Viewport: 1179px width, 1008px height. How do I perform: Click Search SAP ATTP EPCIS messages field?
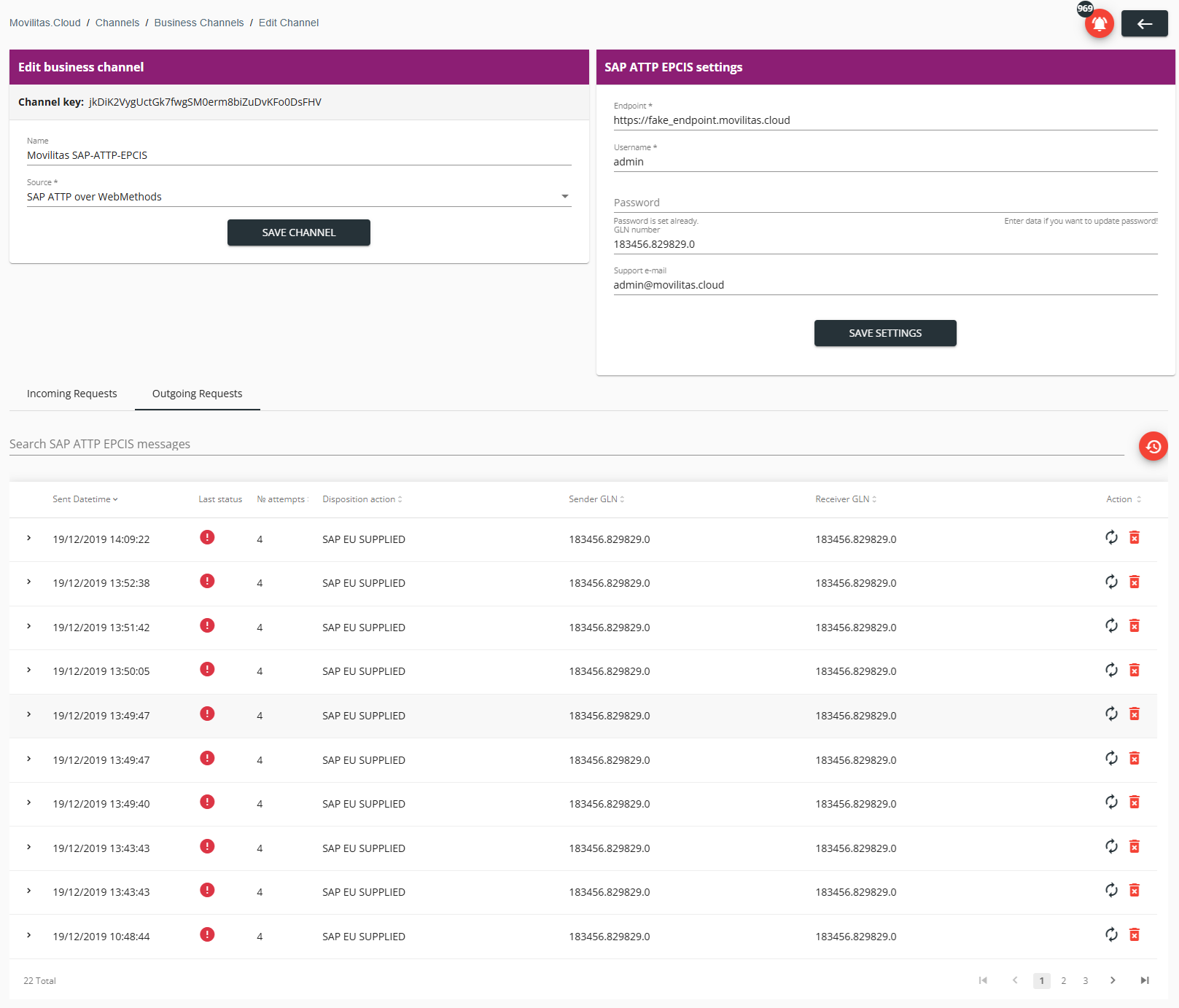(x=567, y=444)
